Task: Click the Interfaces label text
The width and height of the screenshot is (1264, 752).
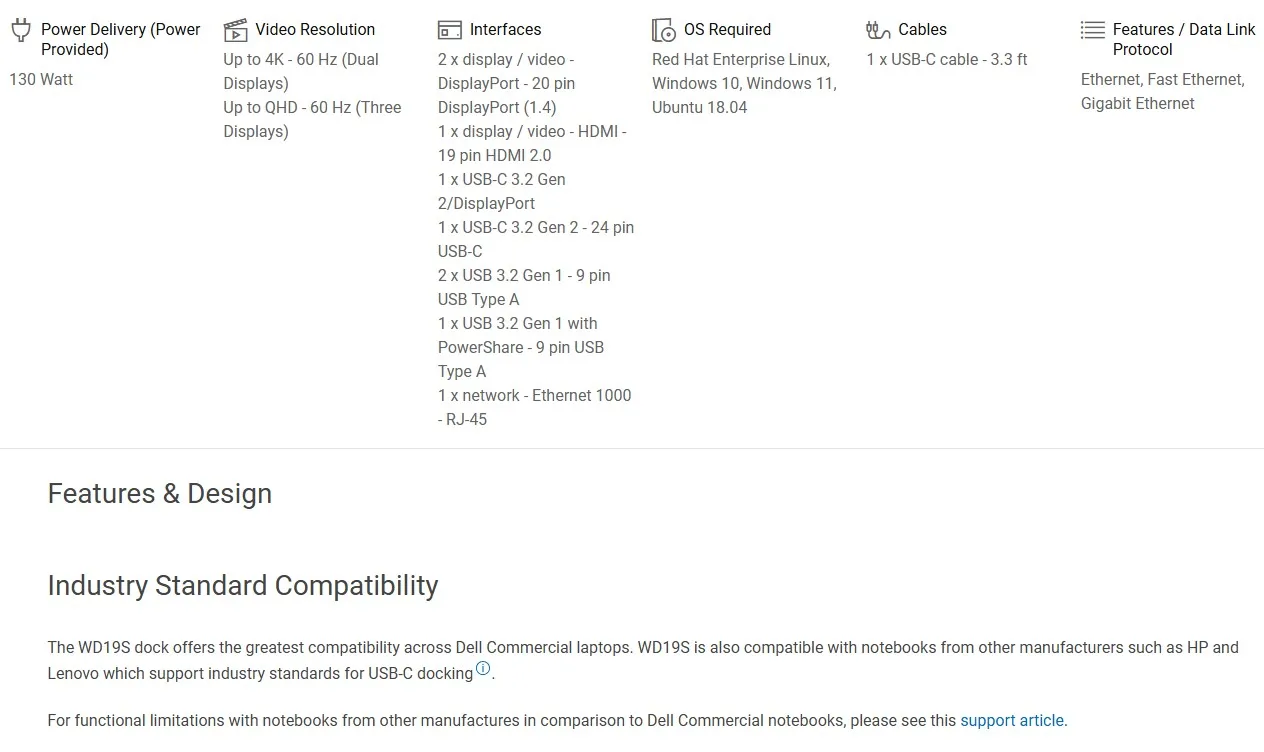Action: tap(505, 30)
